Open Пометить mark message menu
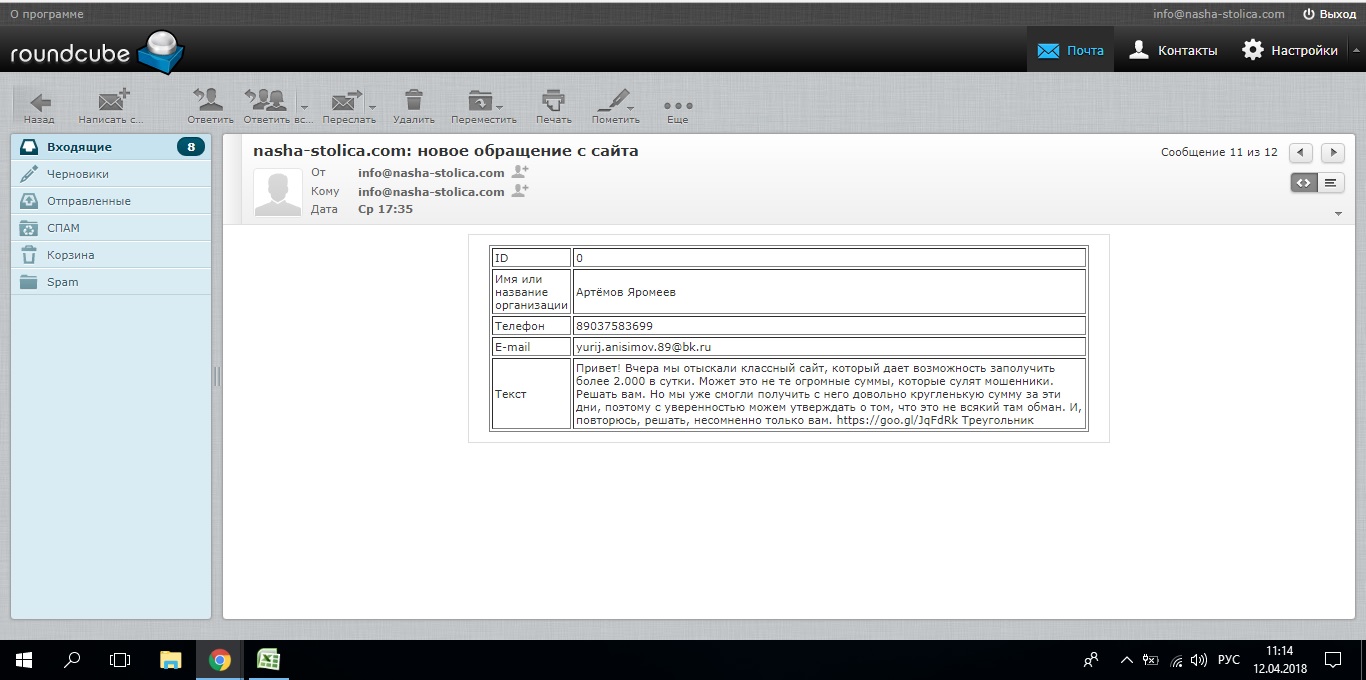Image resolution: width=1366 pixels, height=680 pixels. pos(615,105)
